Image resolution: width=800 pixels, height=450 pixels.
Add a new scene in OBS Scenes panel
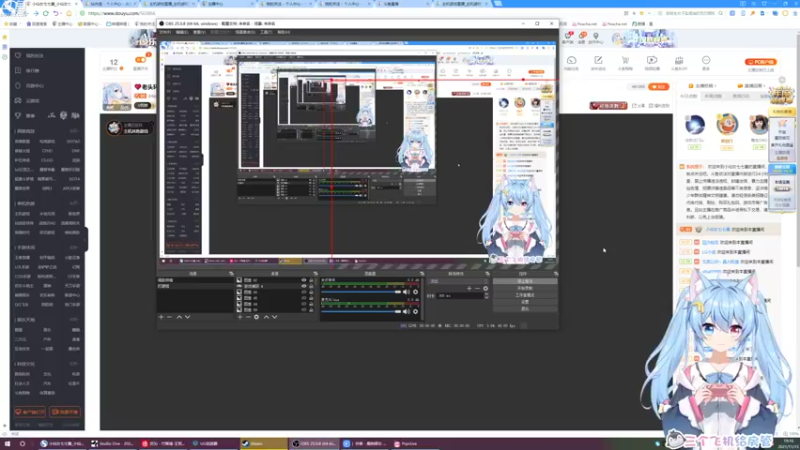click(161, 317)
